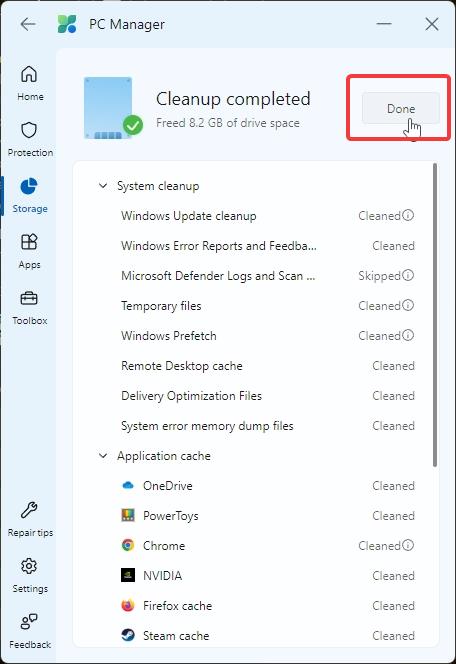Open the Feedback section
The height and width of the screenshot is (664, 456).
click(30, 631)
